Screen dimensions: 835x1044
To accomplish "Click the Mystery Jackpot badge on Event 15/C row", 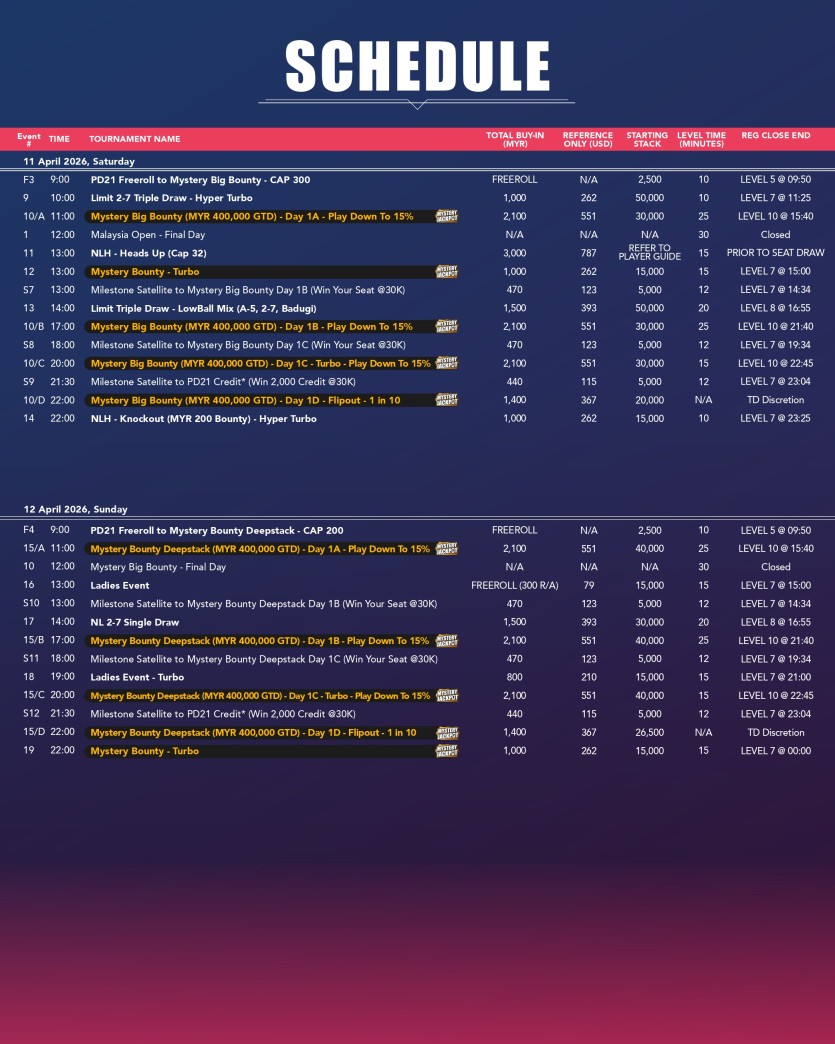I will [446, 695].
